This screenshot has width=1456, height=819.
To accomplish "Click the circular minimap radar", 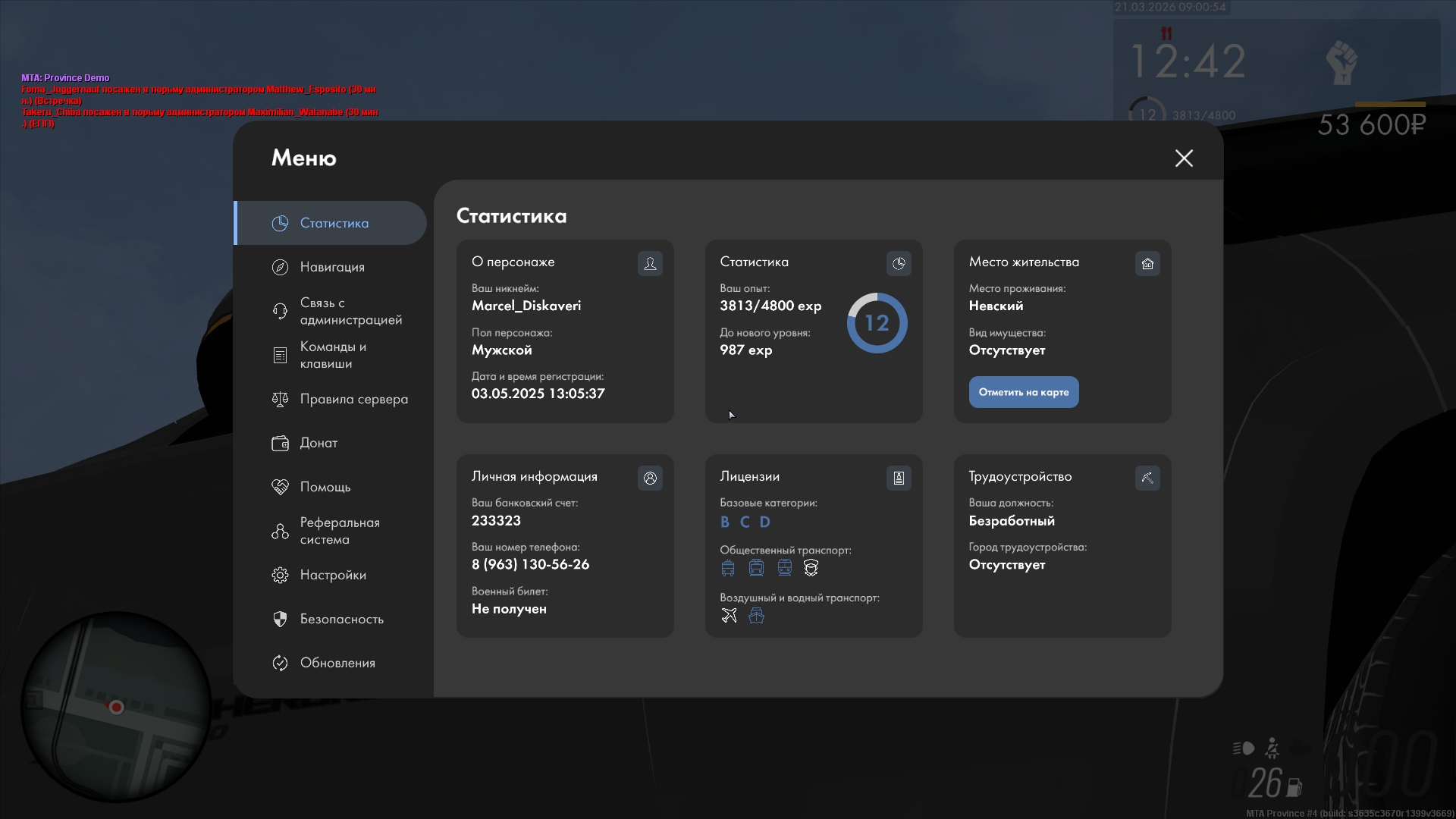I will coord(115,707).
